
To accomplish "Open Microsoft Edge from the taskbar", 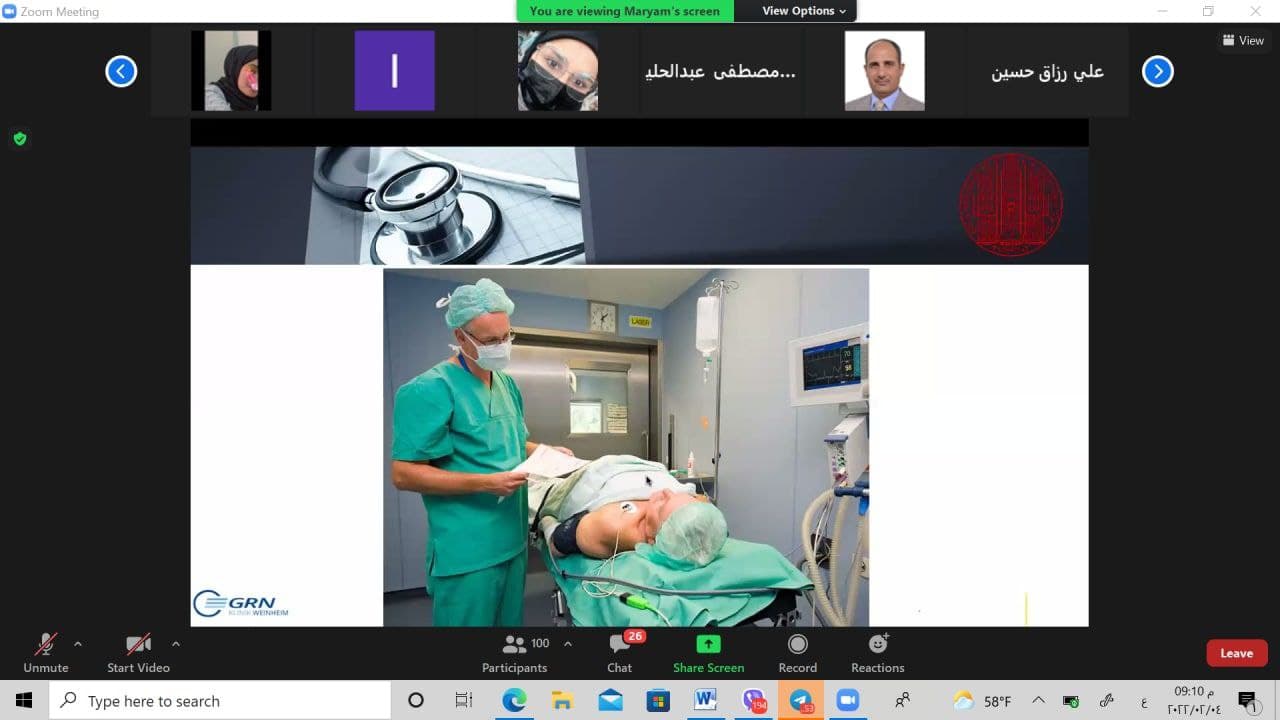I will (x=514, y=700).
